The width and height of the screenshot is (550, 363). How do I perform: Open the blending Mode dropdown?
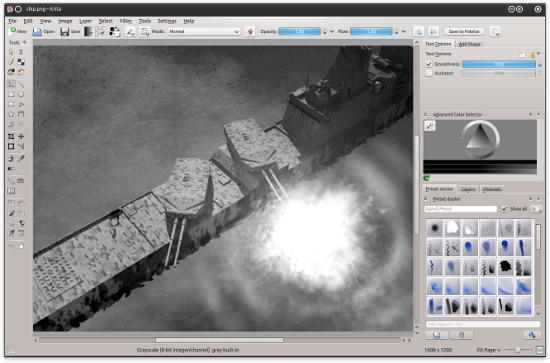pyautogui.click(x=204, y=32)
